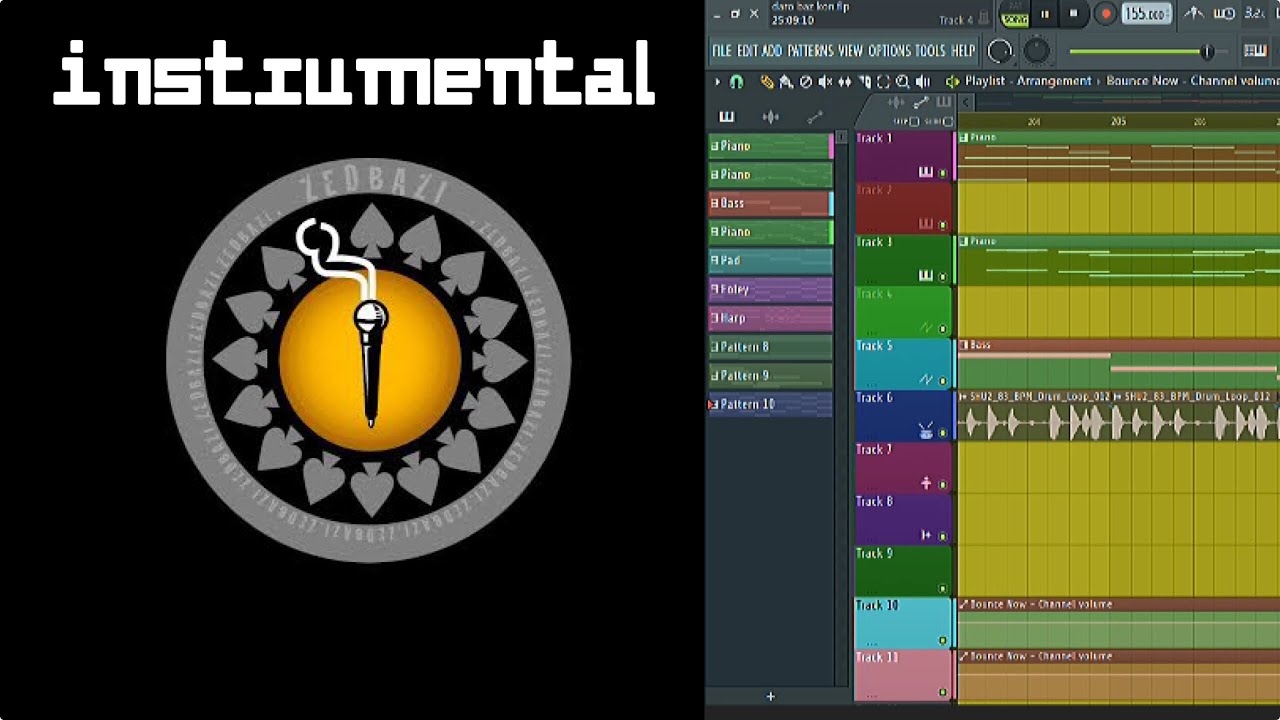Mute Track 3 using its green dot

(x=943, y=277)
